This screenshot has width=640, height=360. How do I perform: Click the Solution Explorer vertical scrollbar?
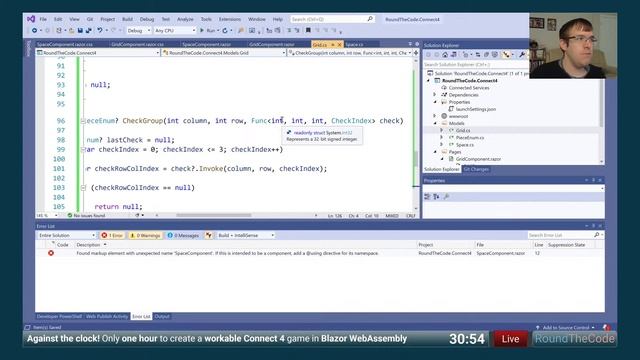coord(602,104)
